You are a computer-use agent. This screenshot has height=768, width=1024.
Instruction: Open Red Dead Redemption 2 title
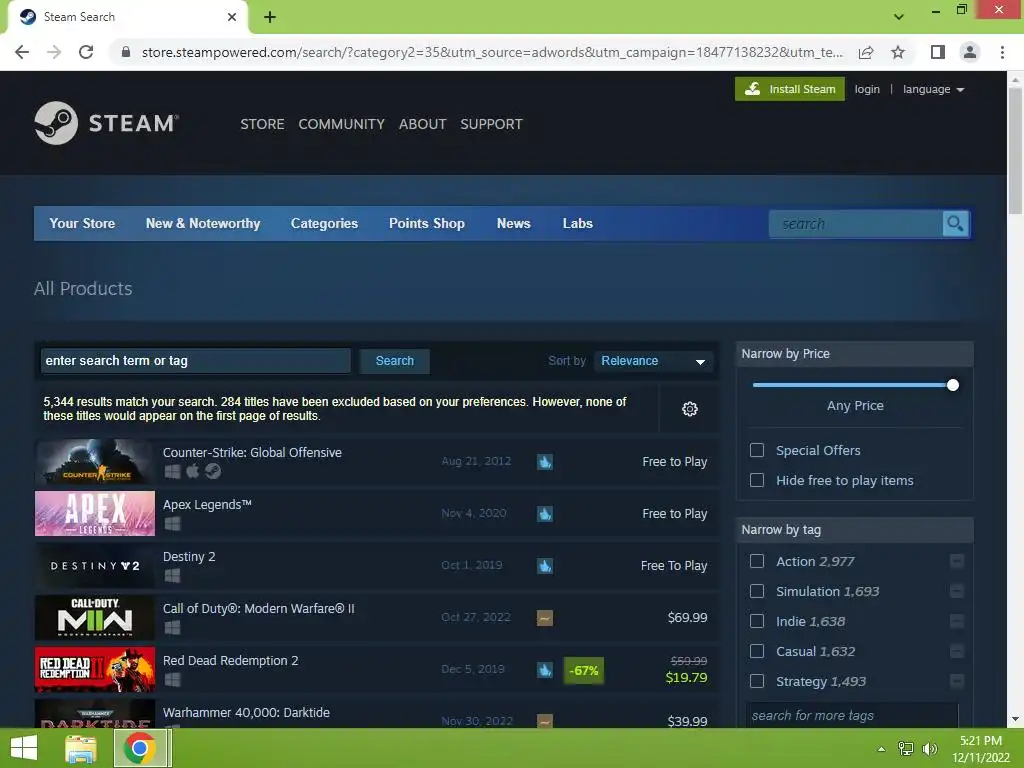tap(231, 660)
